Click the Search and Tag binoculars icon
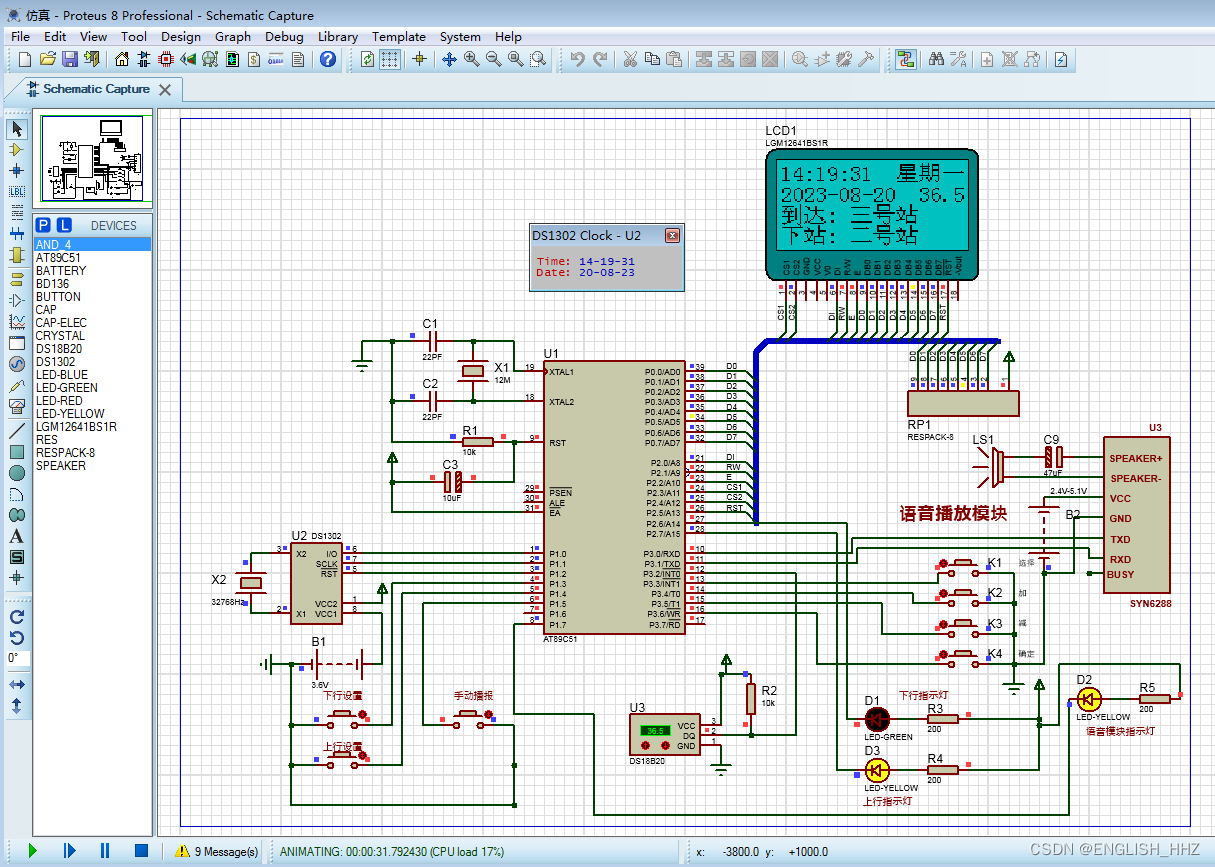This screenshot has height=867, width=1215. tap(937, 60)
